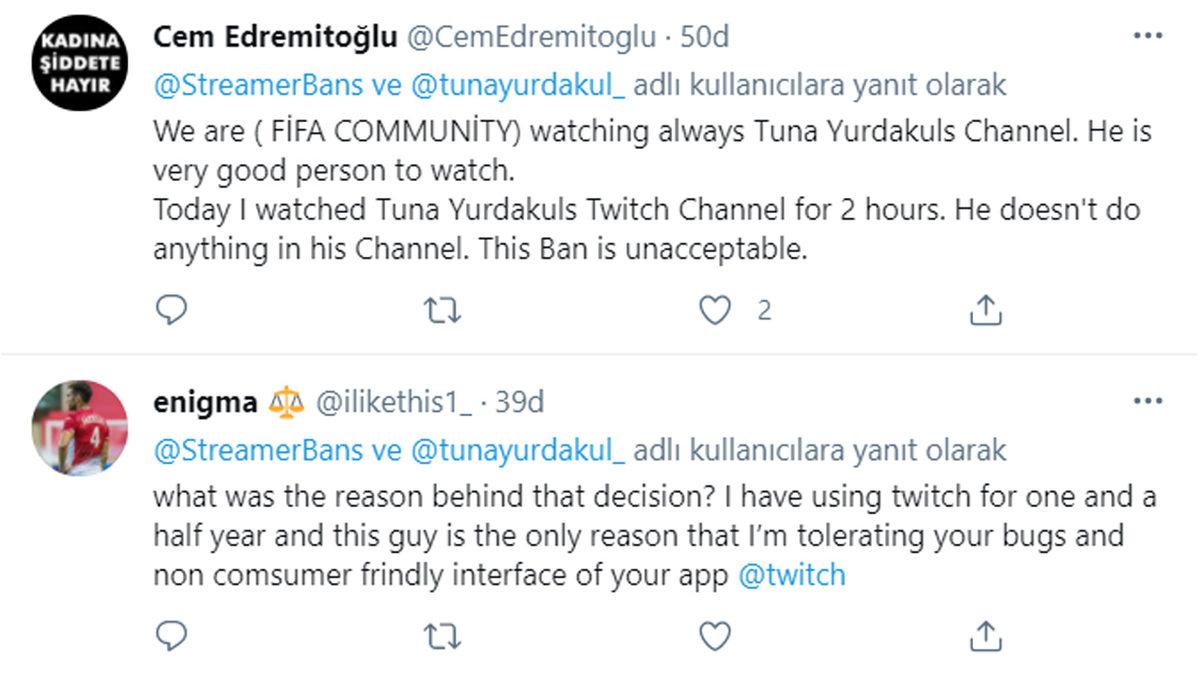Click Cem Edremitoğlu's profile avatar
This screenshot has width=1200, height=675.
coord(81,60)
